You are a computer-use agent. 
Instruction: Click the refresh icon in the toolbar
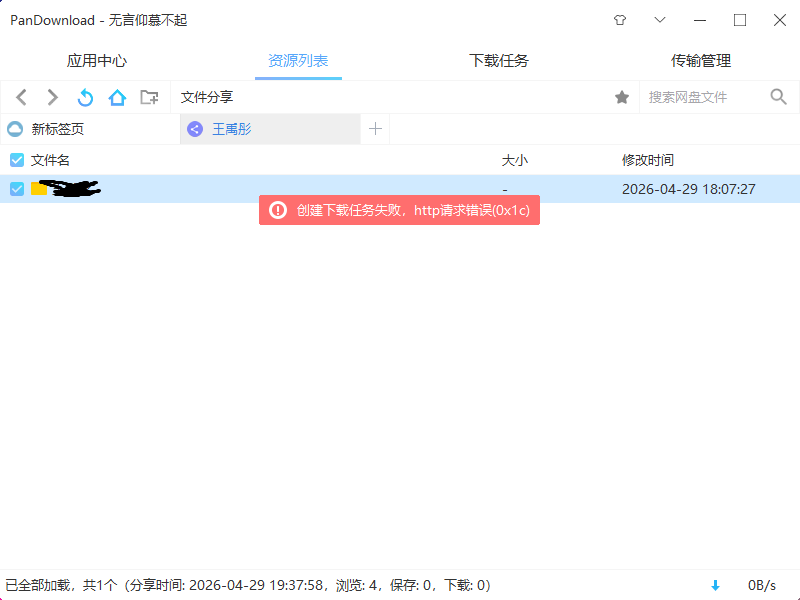(x=85, y=97)
